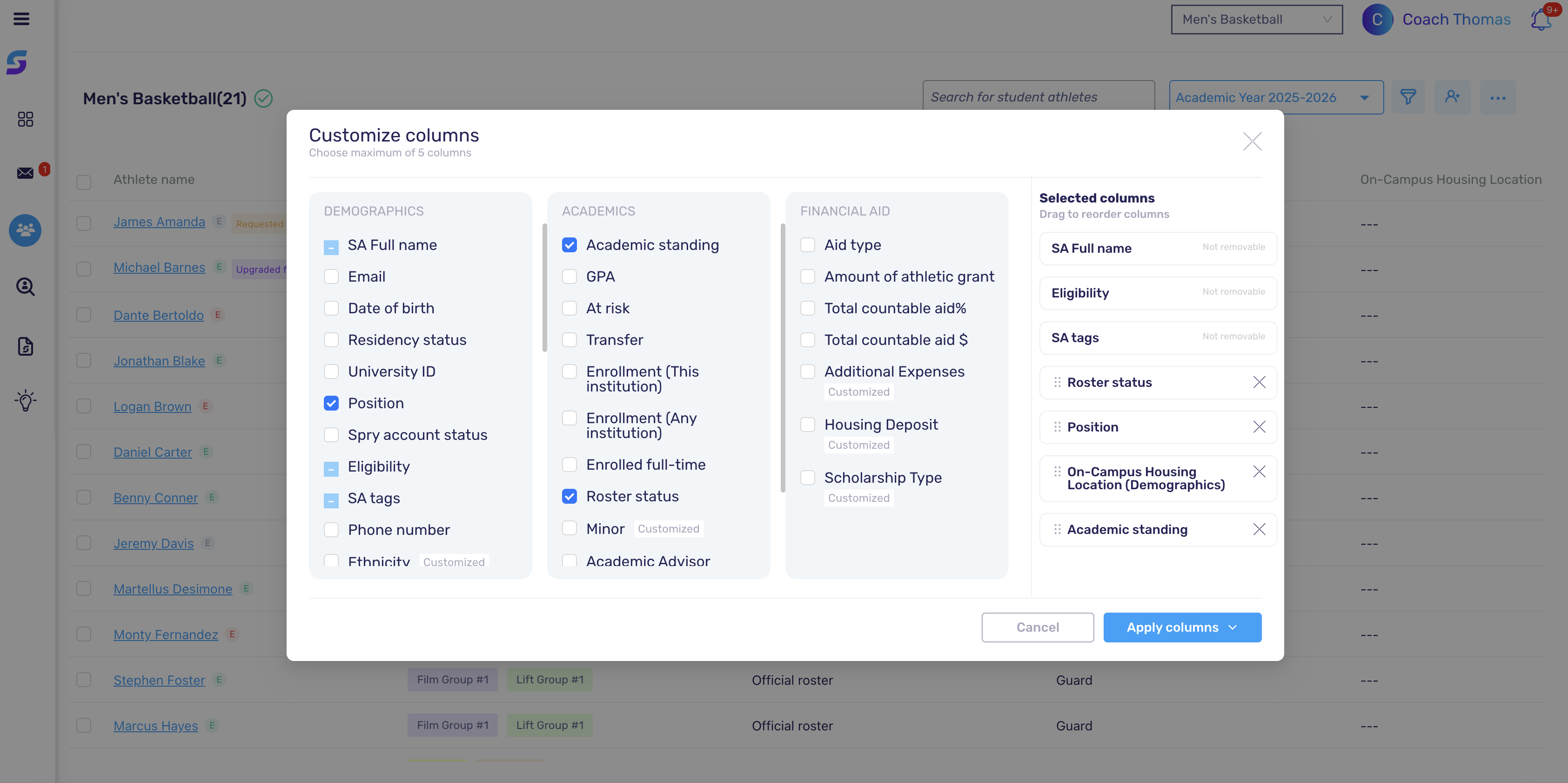Check the Housing Deposit checkbox

click(x=808, y=425)
